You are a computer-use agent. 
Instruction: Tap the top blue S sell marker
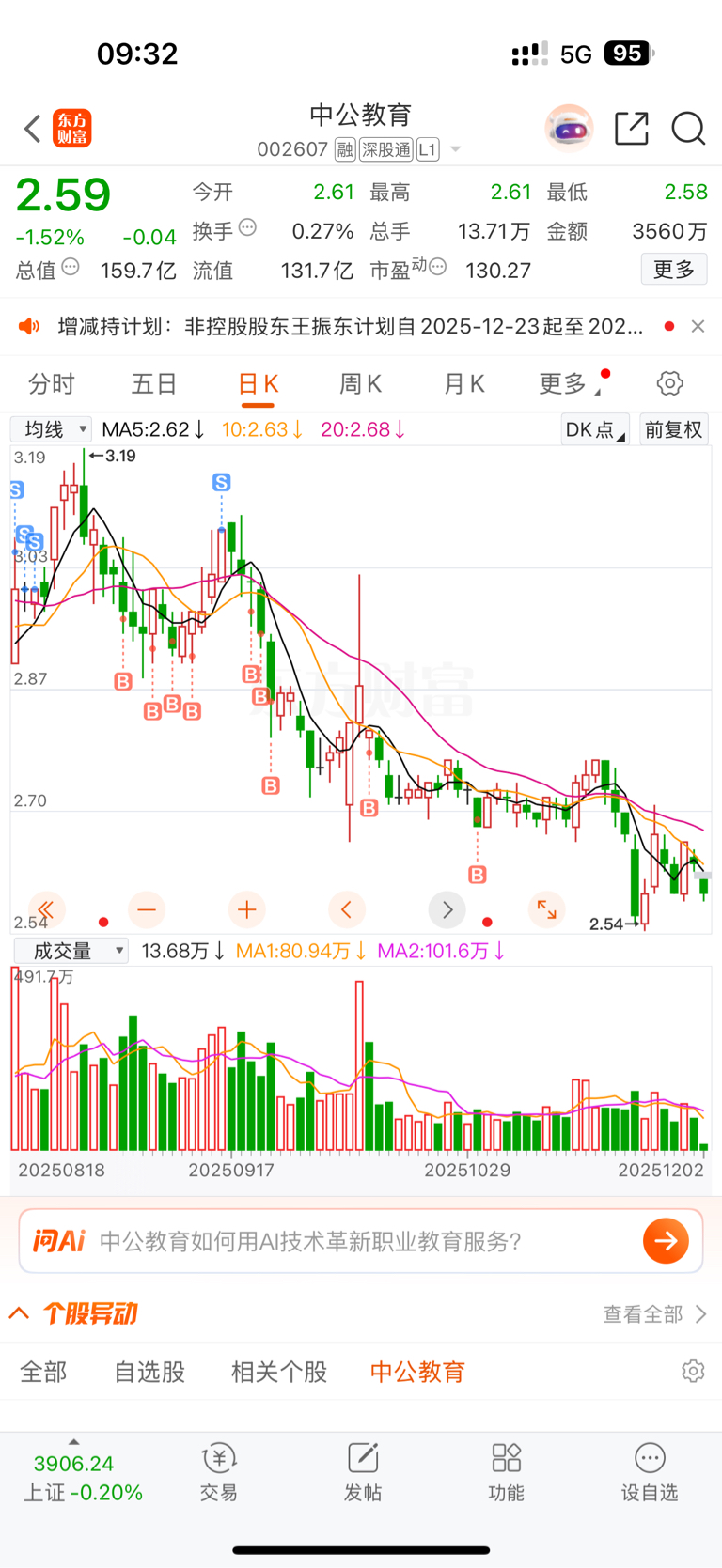tap(222, 482)
